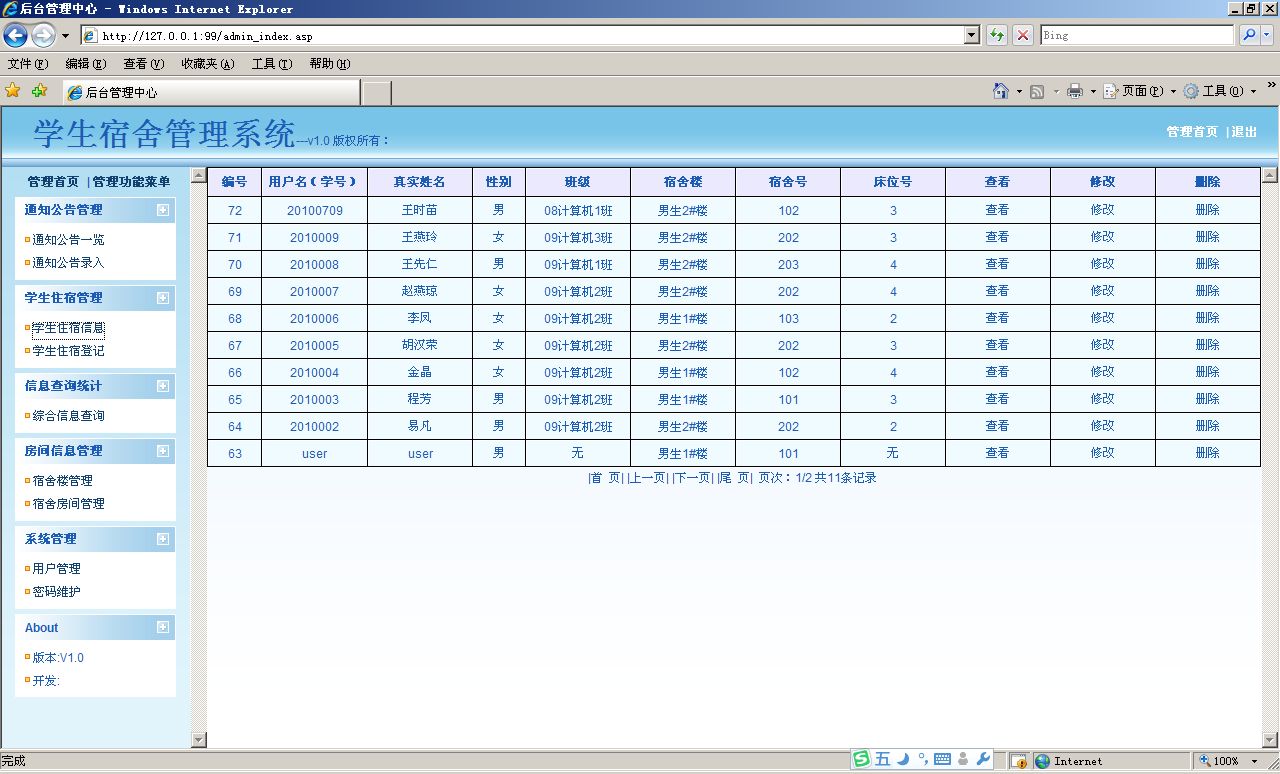The width and height of the screenshot is (1280, 774).
Task: Click the IME user account icon
Action: pyautogui.click(x=963, y=759)
